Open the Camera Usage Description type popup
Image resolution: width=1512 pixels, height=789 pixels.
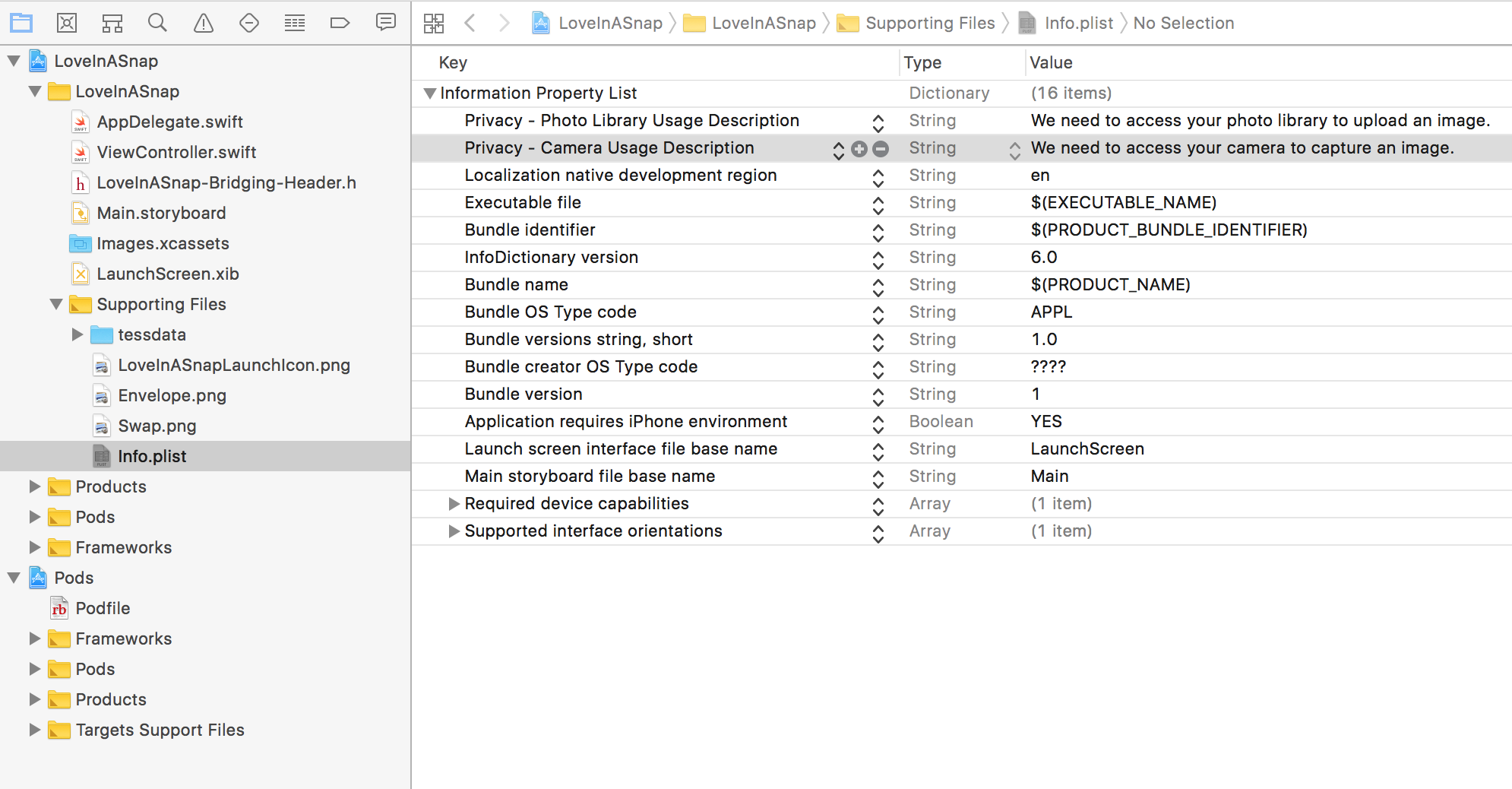1014,149
